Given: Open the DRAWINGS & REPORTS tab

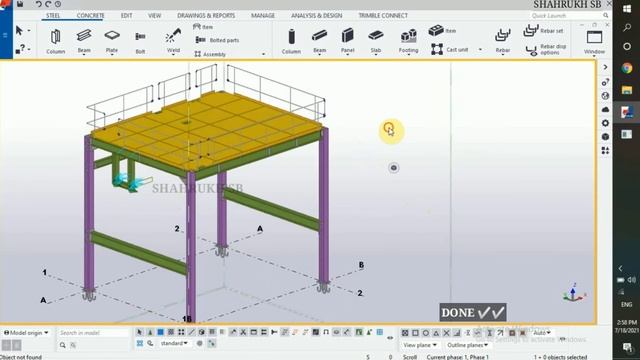Looking at the screenshot, I should click(x=206, y=16).
